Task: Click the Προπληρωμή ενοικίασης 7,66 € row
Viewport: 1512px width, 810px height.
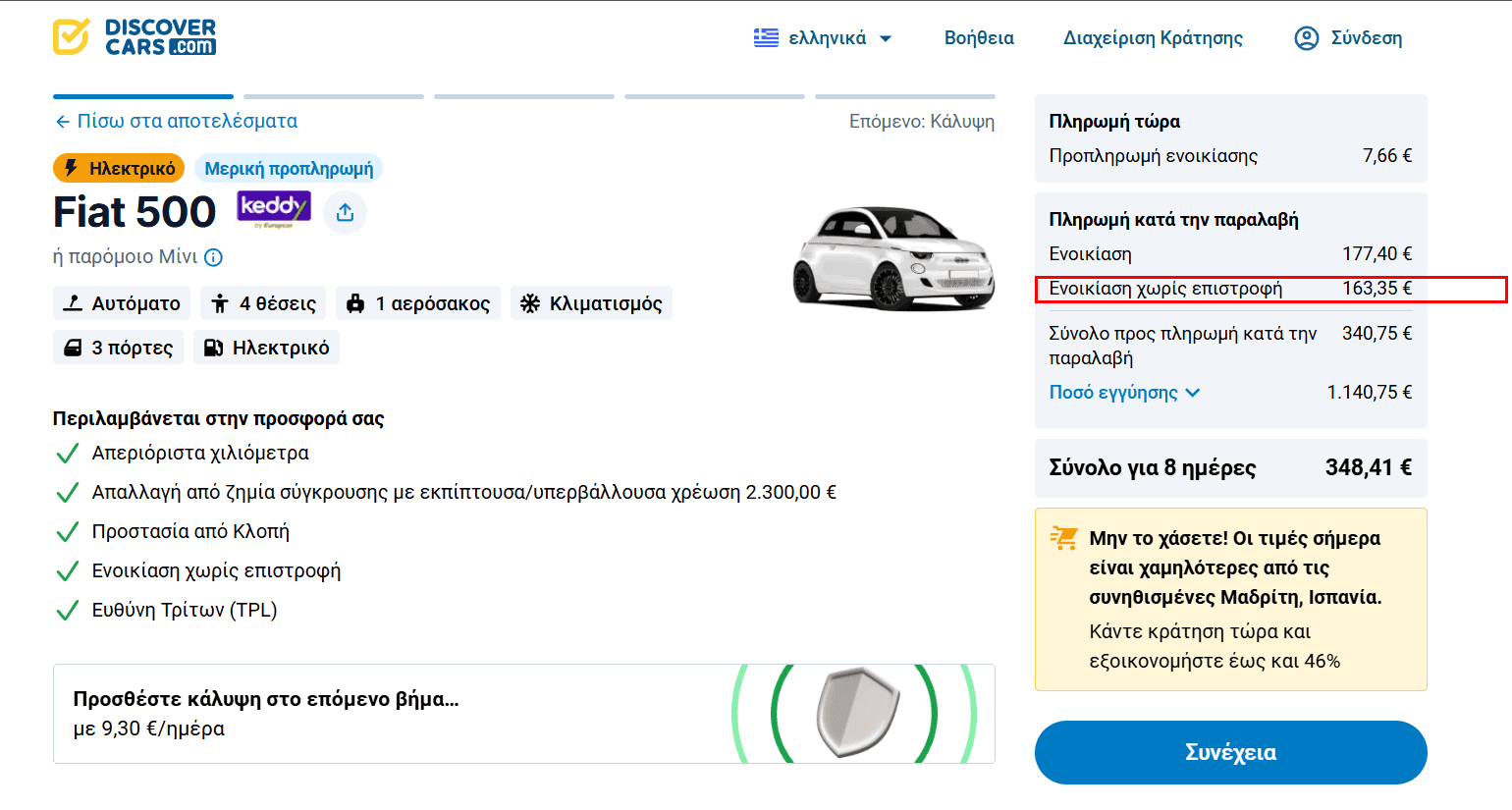Action: point(1230,155)
